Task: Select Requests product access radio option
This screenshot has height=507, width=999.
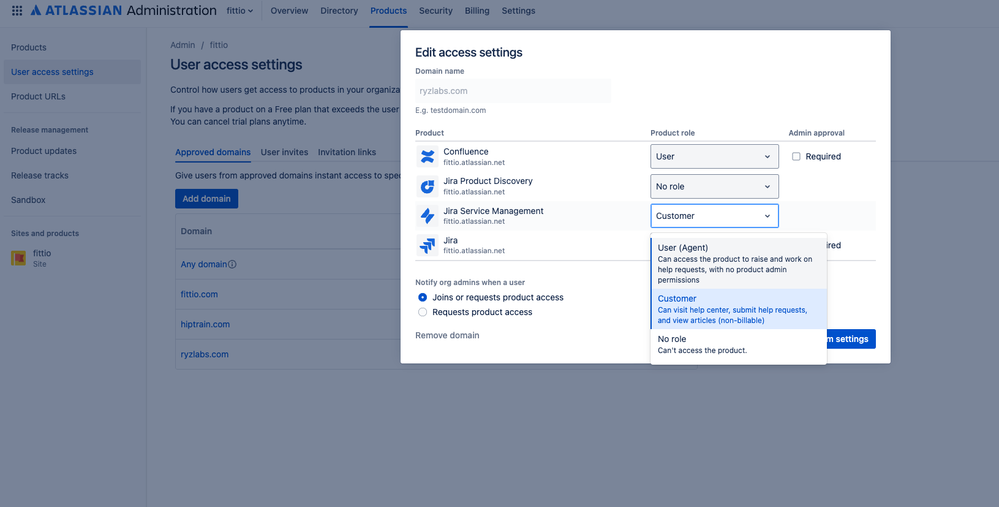Action: point(422,312)
